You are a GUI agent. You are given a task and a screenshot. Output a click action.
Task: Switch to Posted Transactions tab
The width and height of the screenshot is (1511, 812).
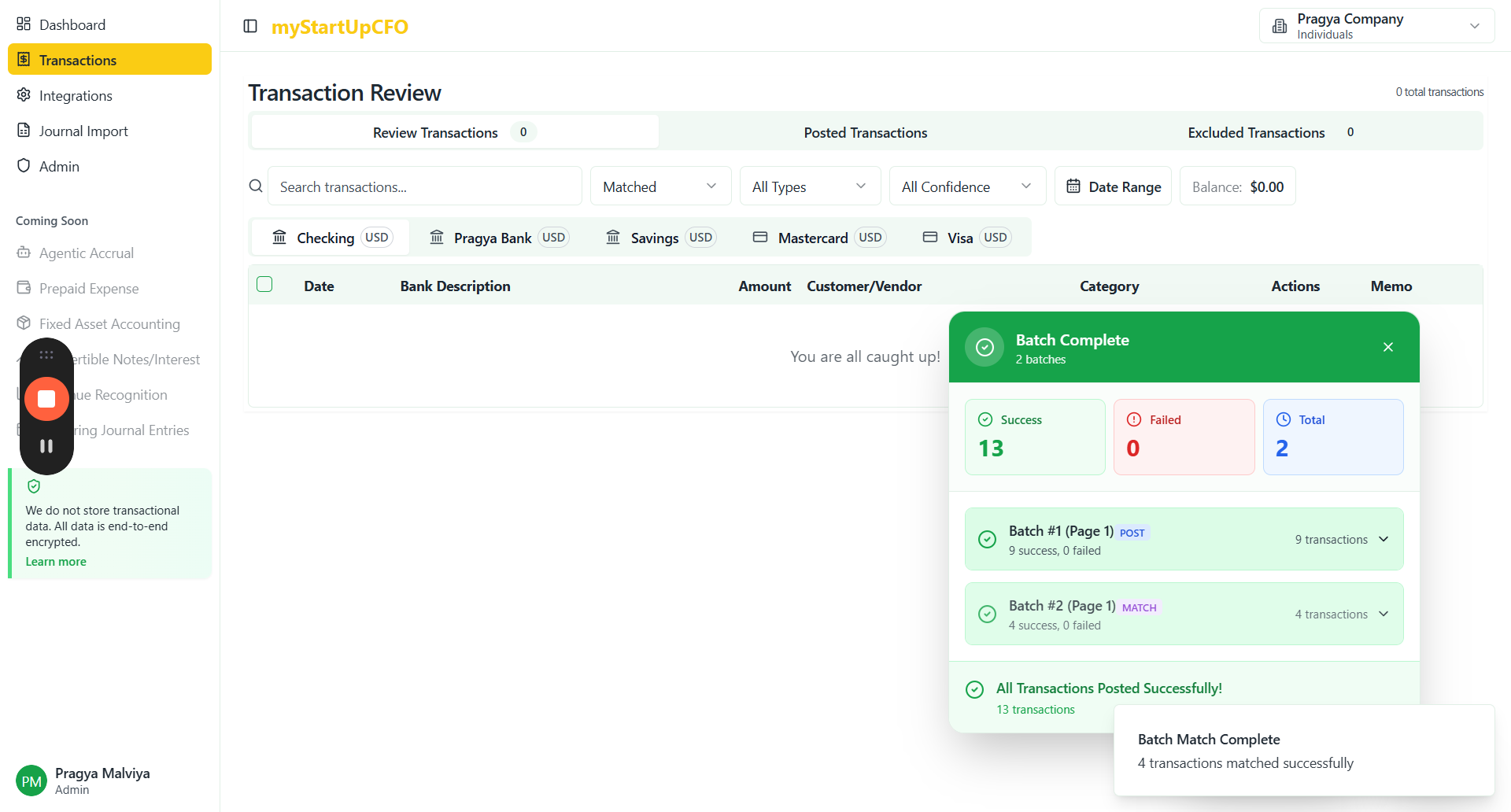865,132
